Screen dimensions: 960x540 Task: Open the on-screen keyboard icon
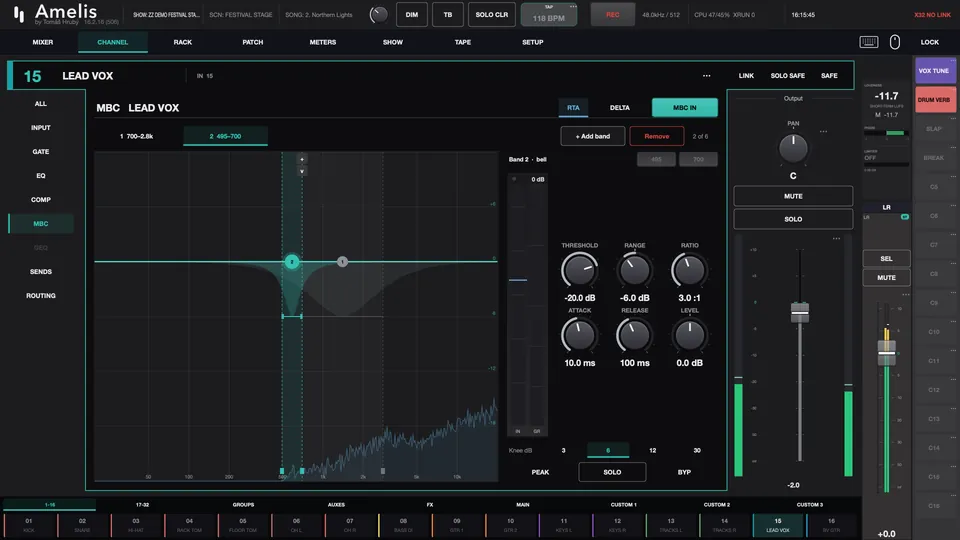869,42
